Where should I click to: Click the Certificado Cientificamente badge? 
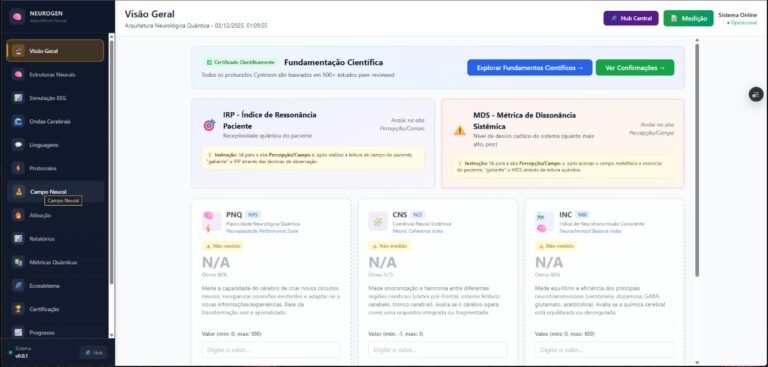tap(240, 62)
